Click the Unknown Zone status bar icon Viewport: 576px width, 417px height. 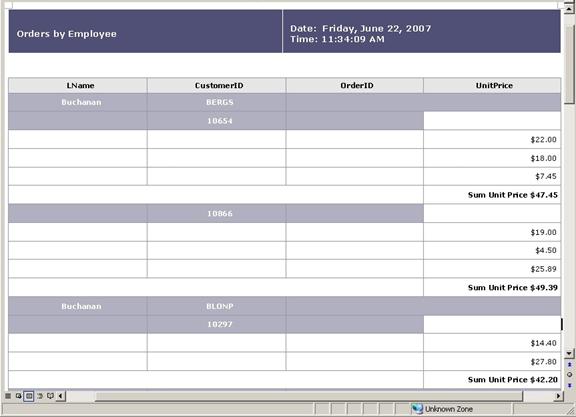417,409
